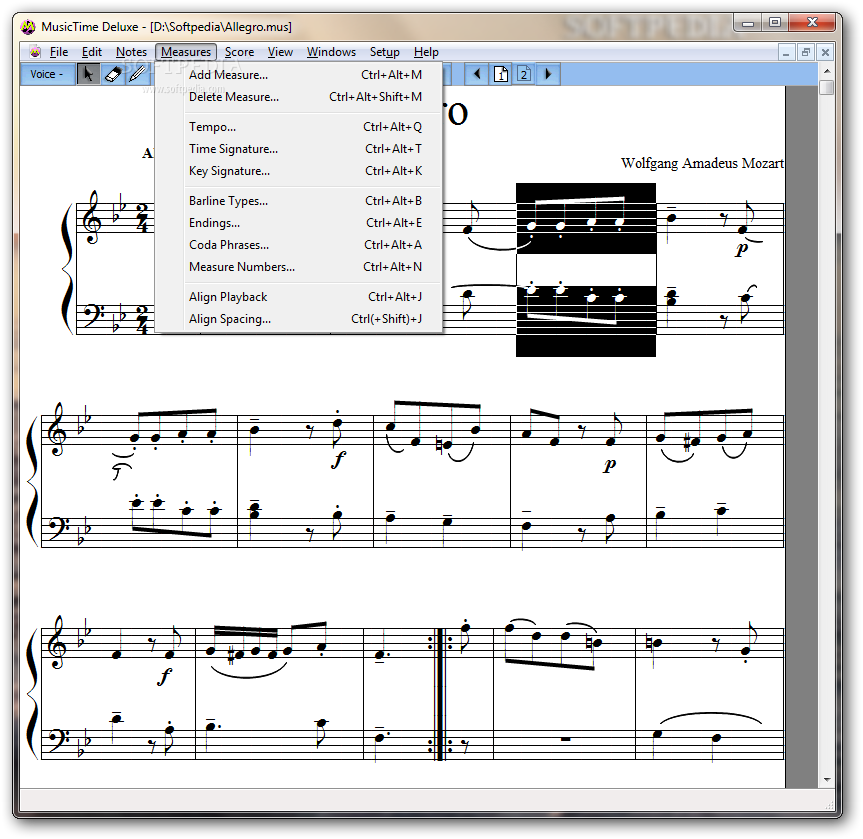Jump to page 2 icon
This screenshot has width=863, height=839.
(x=524, y=74)
